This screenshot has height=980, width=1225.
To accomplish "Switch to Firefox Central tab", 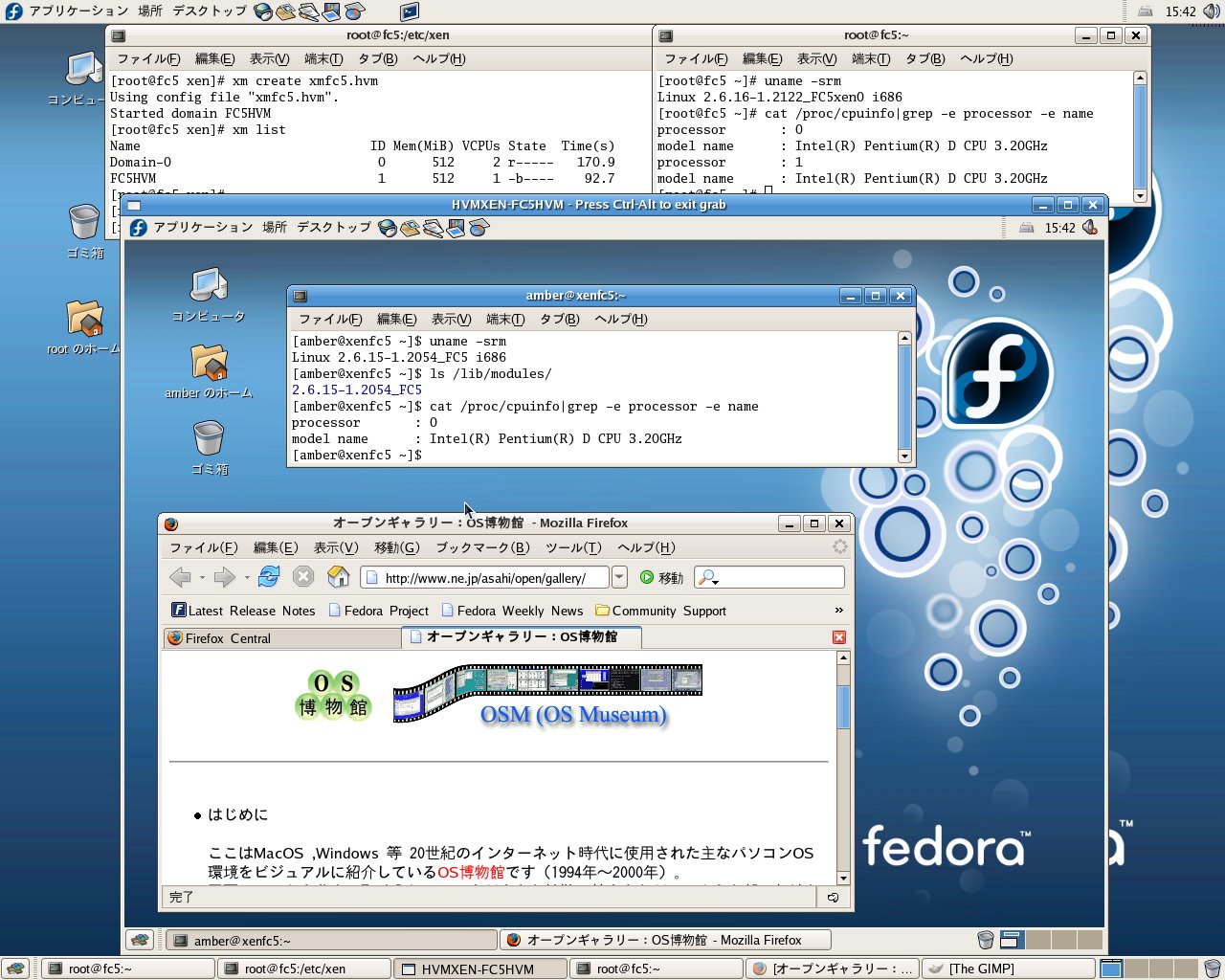I will (282, 638).
